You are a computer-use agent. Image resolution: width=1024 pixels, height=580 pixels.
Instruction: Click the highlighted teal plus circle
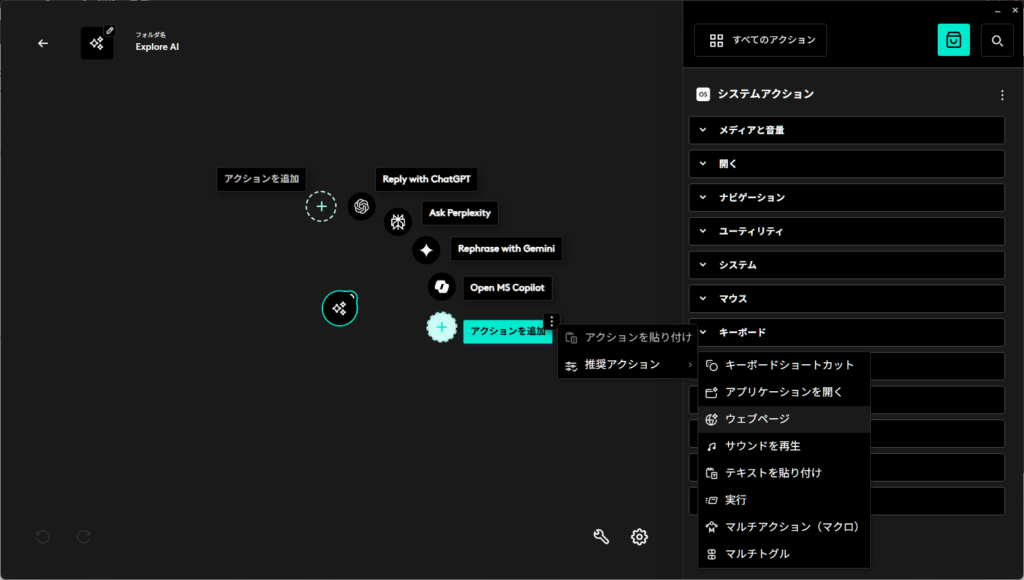tap(441, 327)
